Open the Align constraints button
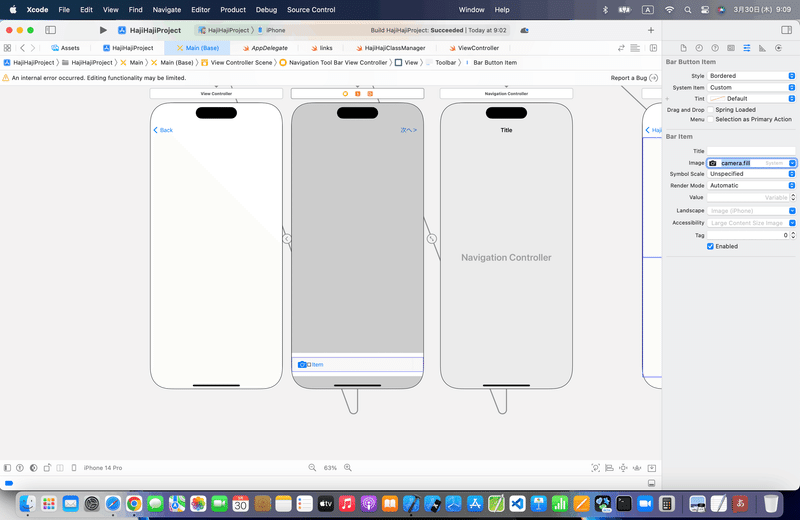Screen dimensions: 800x520 click(609, 467)
